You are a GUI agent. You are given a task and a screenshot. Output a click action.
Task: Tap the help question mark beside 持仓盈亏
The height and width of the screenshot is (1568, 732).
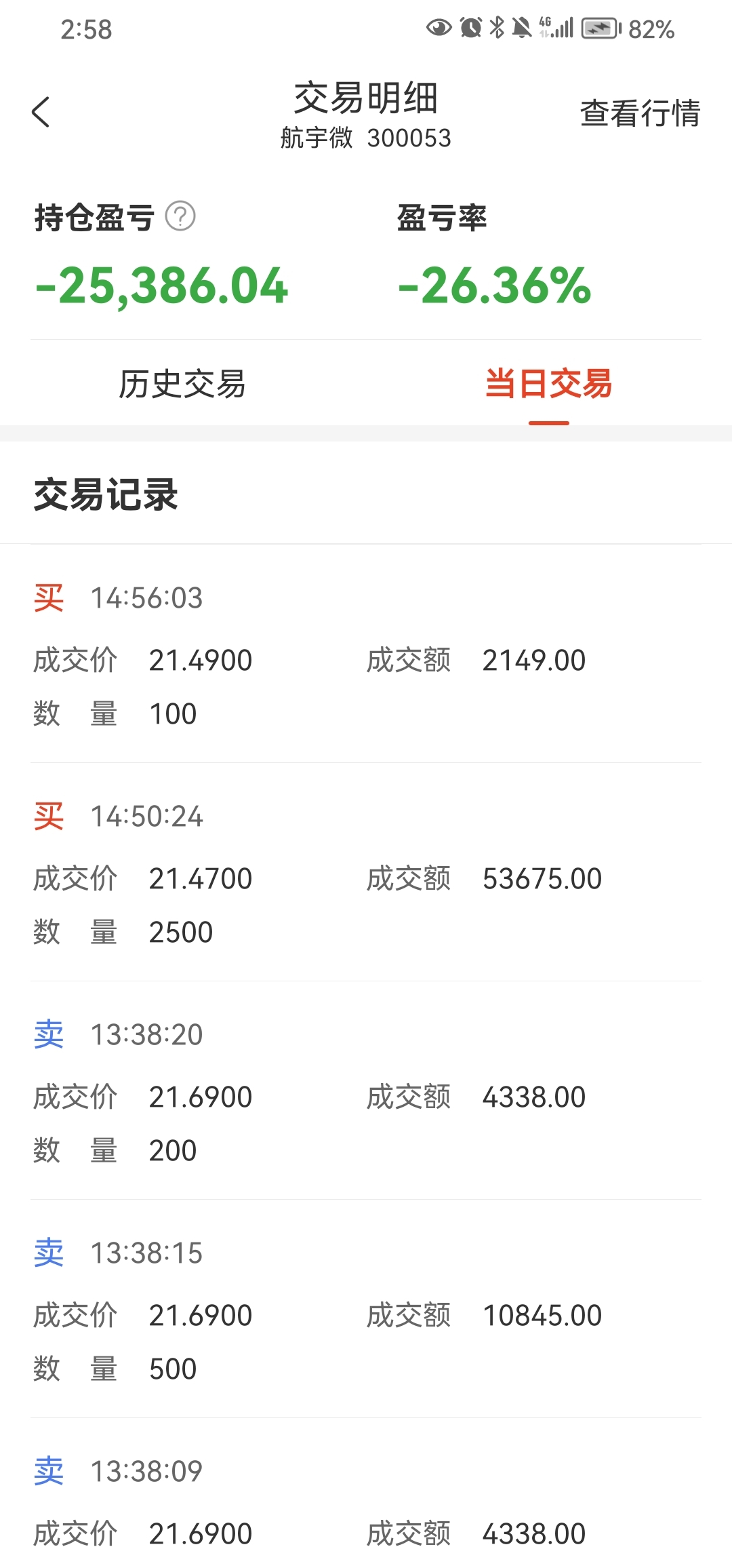tap(180, 217)
